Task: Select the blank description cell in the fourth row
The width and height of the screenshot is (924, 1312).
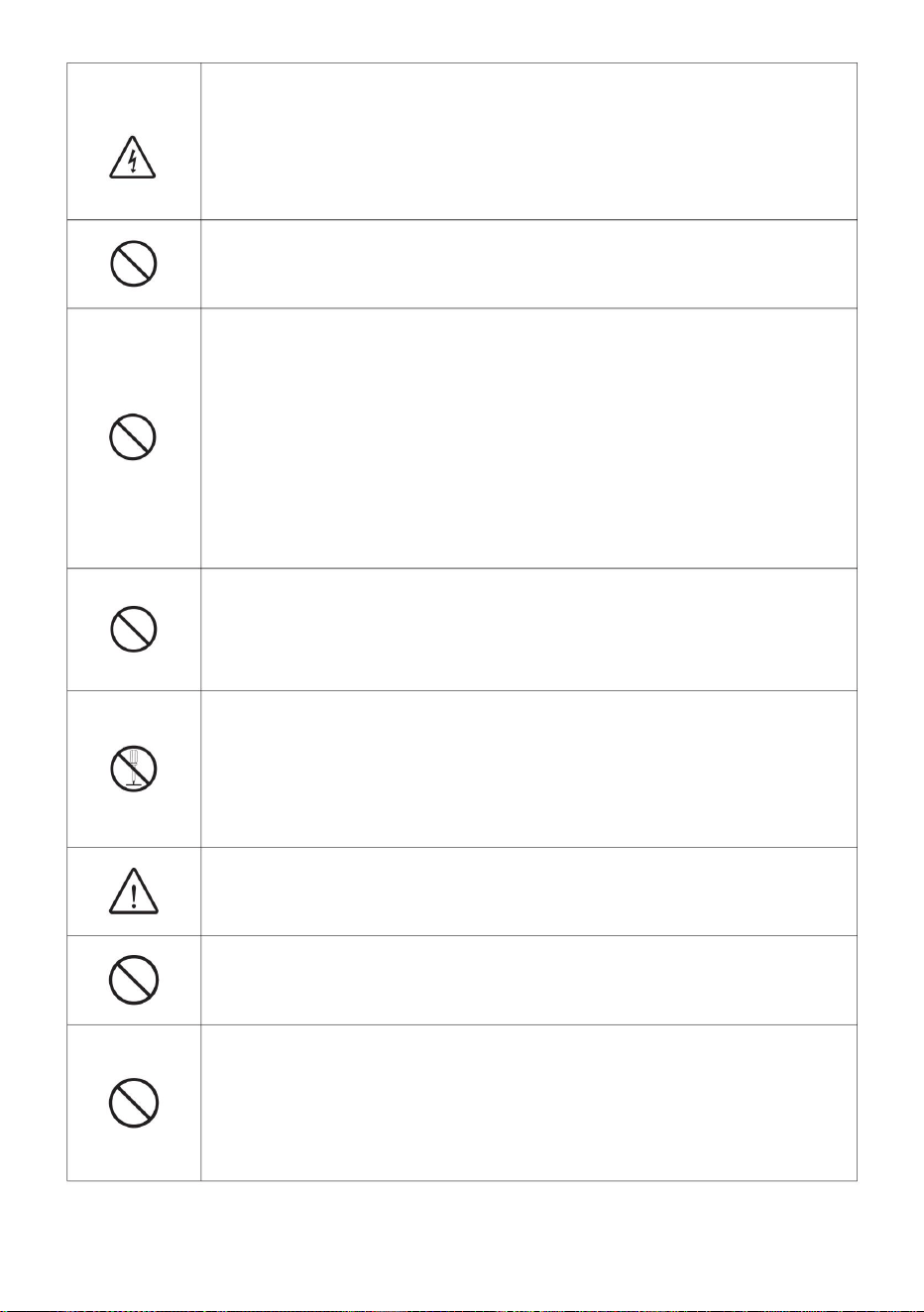Action: [528, 629]
